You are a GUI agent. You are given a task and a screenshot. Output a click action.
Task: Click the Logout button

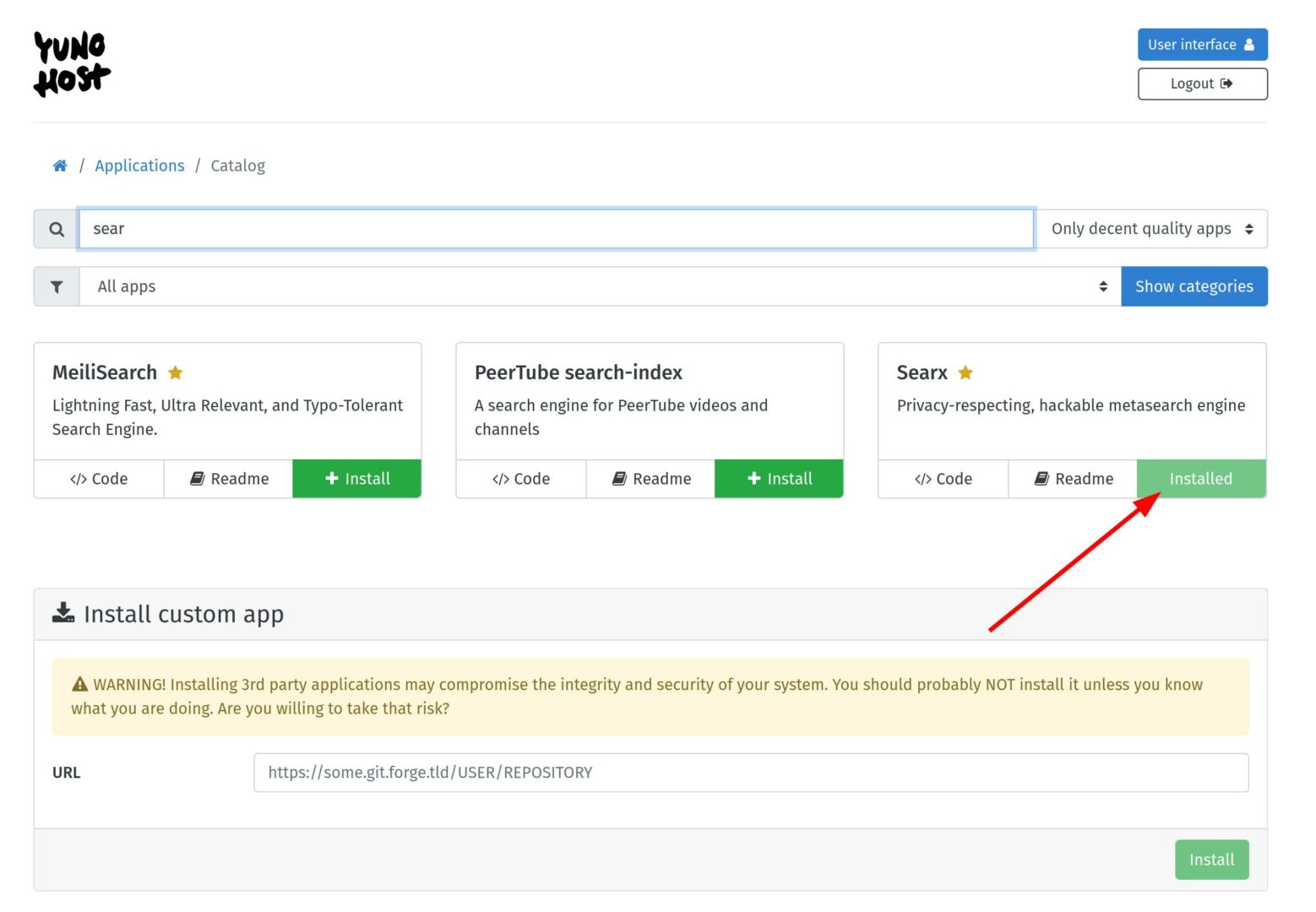pos(1201,84)
